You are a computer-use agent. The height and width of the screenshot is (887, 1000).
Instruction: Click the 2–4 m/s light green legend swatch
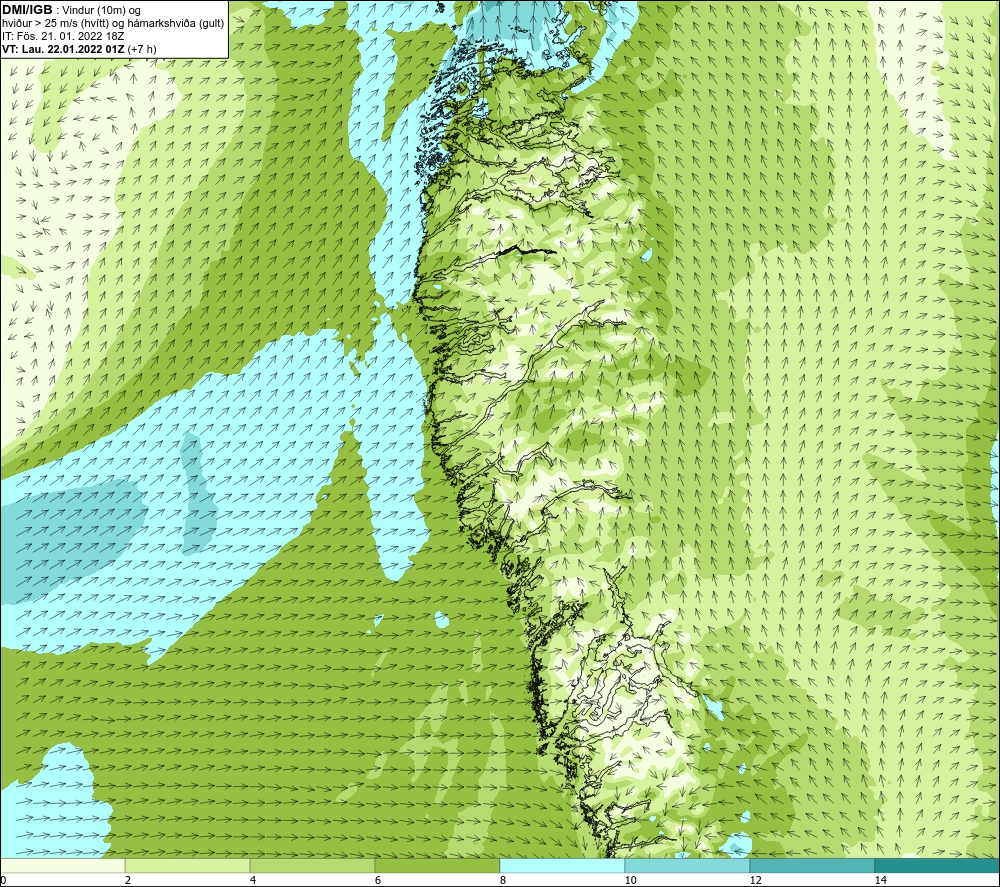tap(188, 866)
